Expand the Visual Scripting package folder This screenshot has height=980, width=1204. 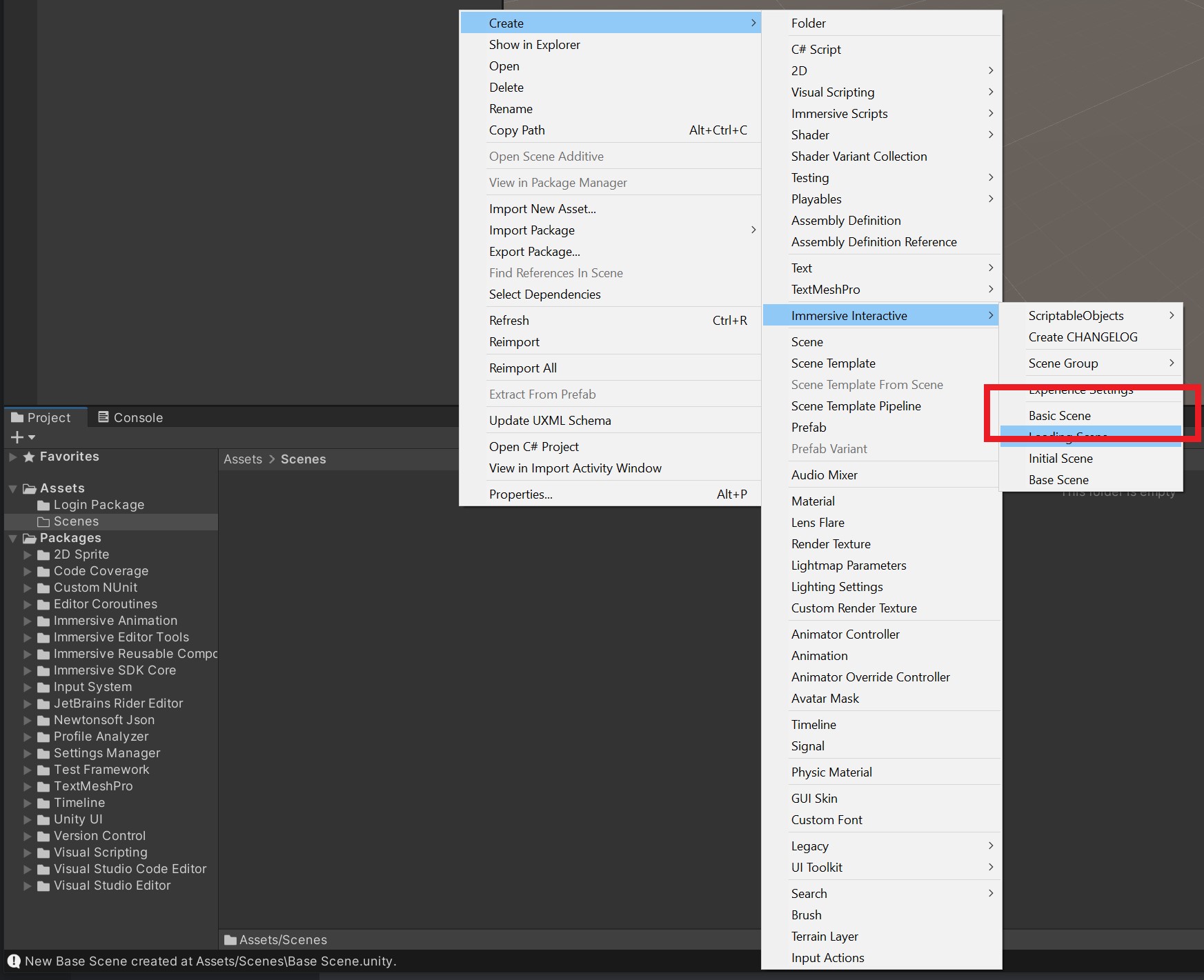(x=28, y=852)
